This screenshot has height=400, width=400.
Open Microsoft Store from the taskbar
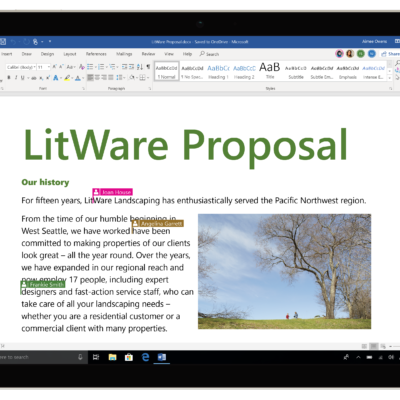129,357
